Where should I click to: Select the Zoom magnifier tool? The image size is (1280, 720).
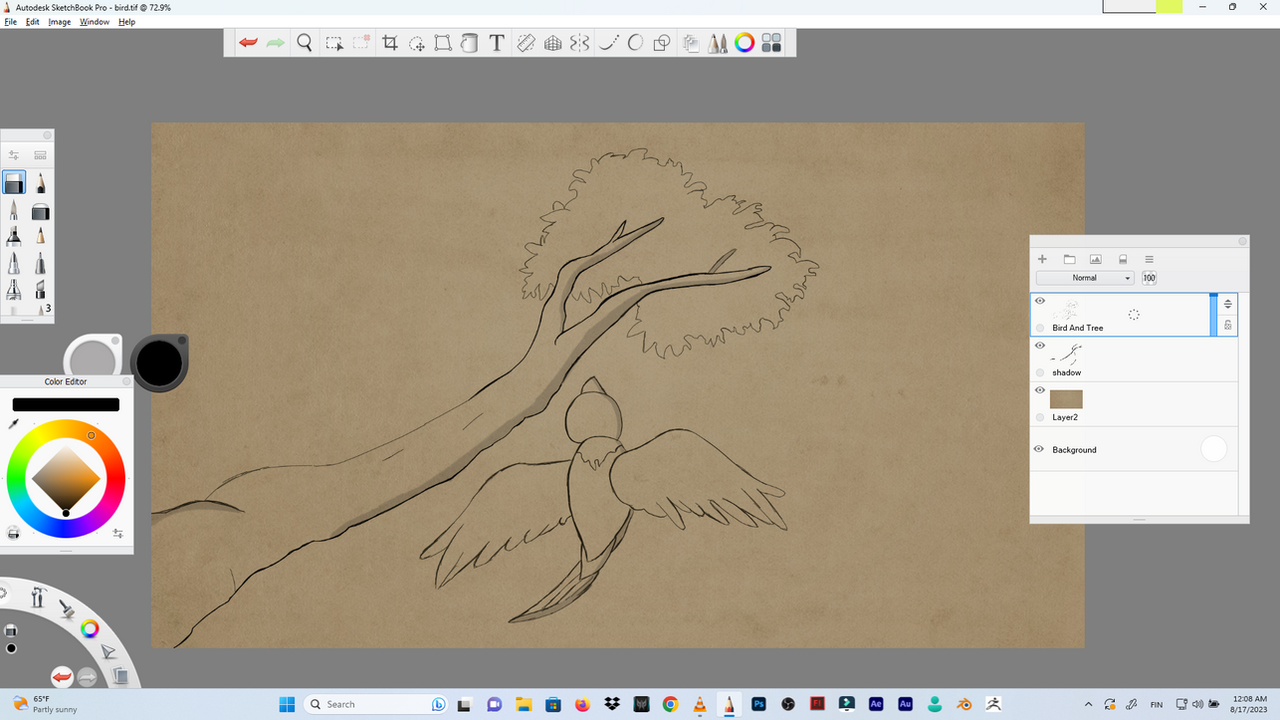point(305,43)
